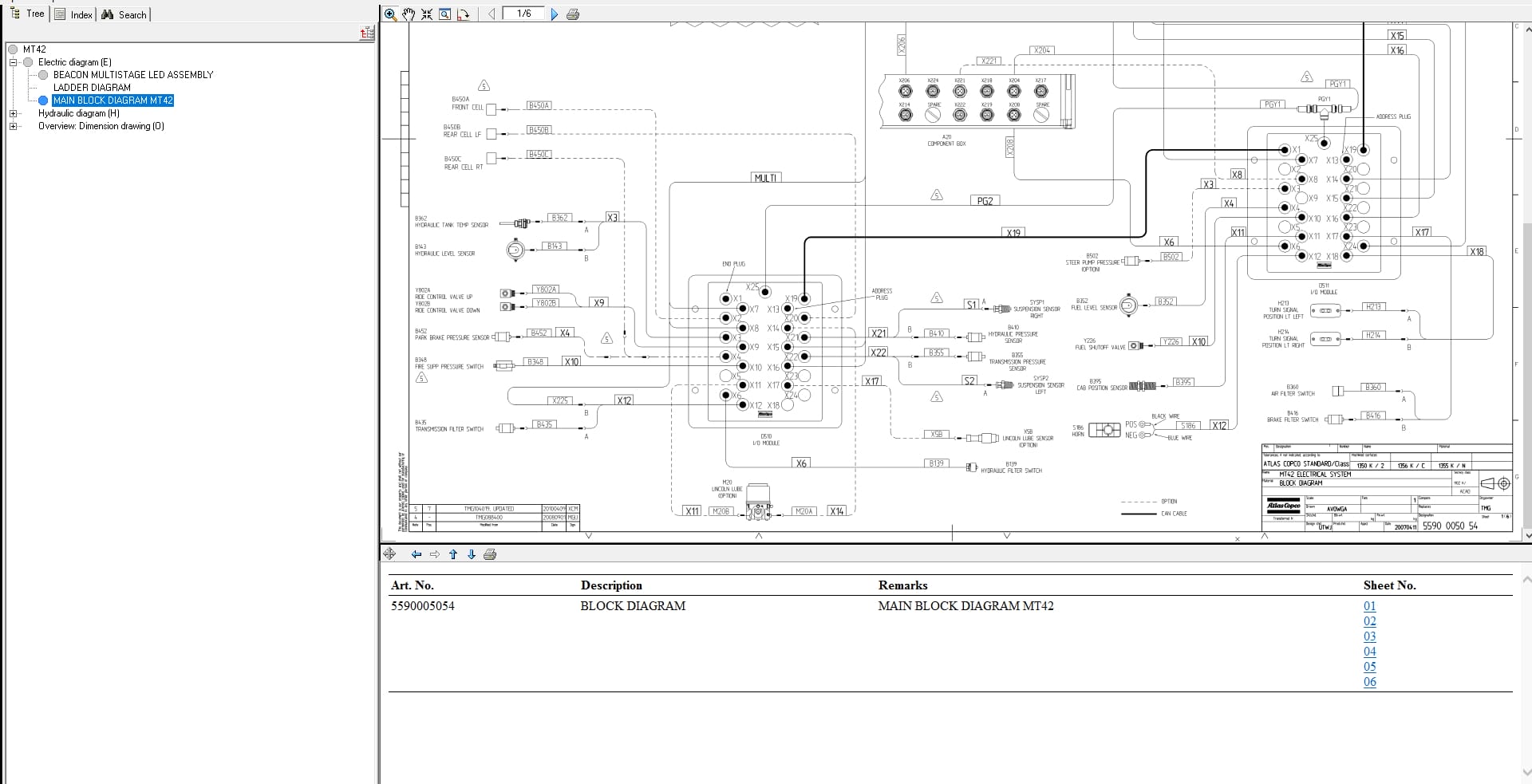Viewport: 1532px width, 784px height.
Task: Switch to the Search tab
Action: pos(124,14)
